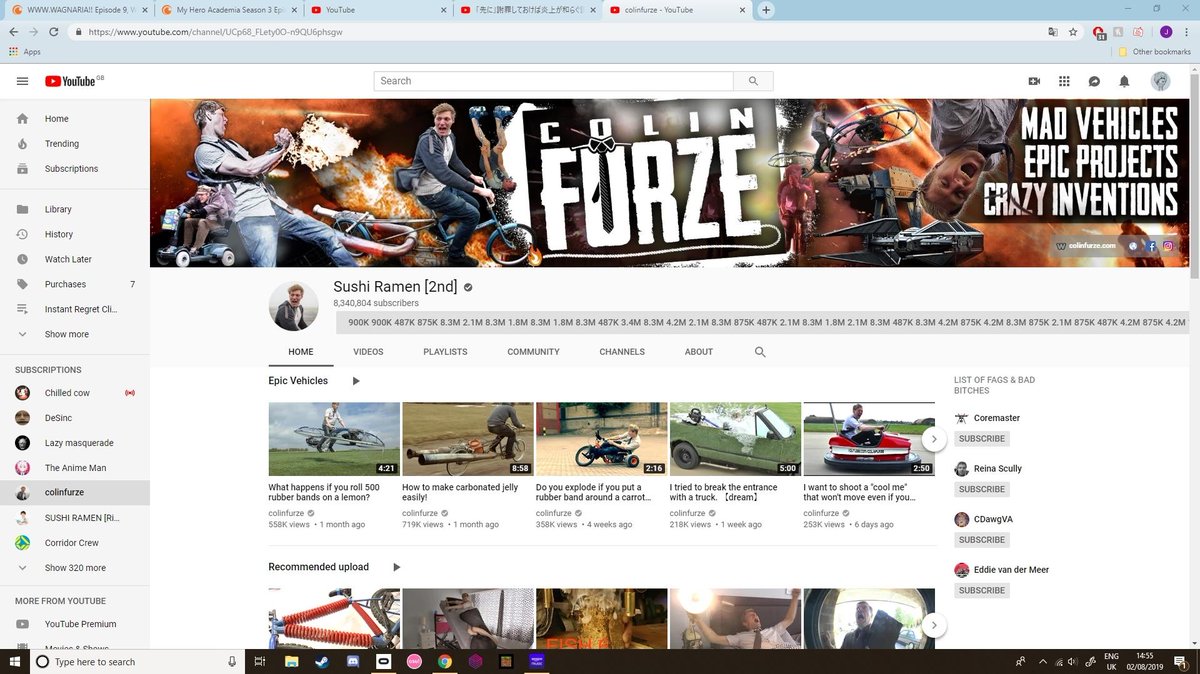Open the CHANNELS tab
This screenshot has width=1200, height=674.
tap(622, 352)
